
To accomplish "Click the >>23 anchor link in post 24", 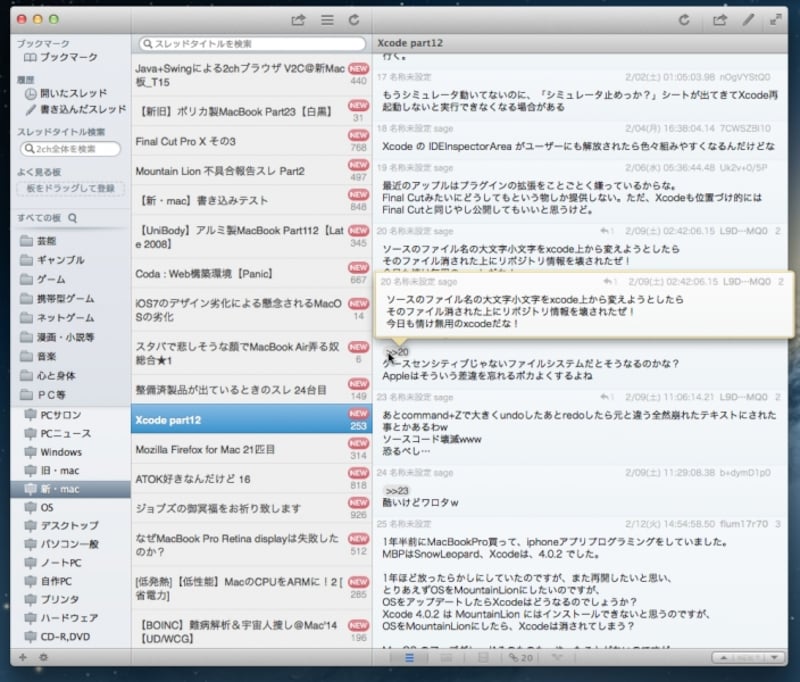I will tap(397, 490).
